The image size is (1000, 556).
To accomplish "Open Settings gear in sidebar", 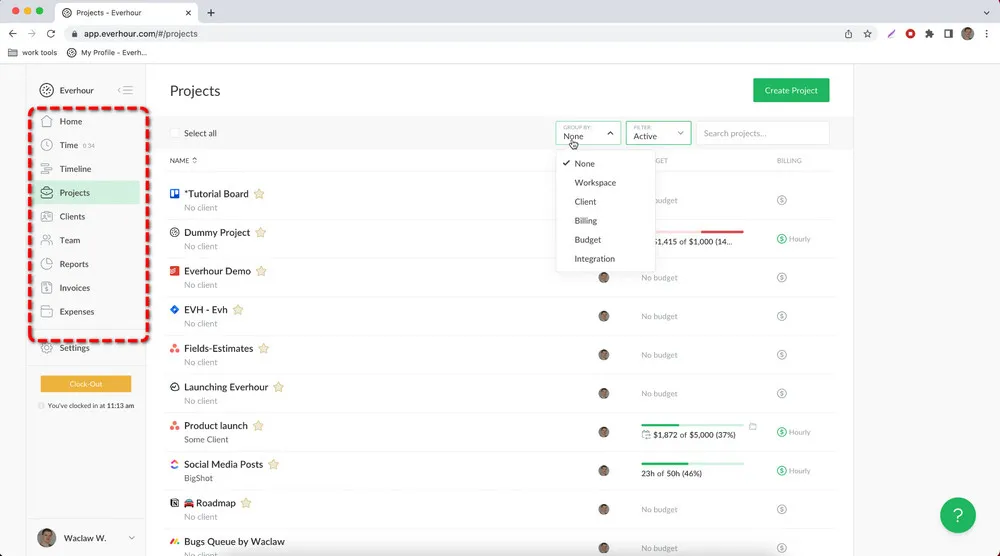I will click(47, 348).
